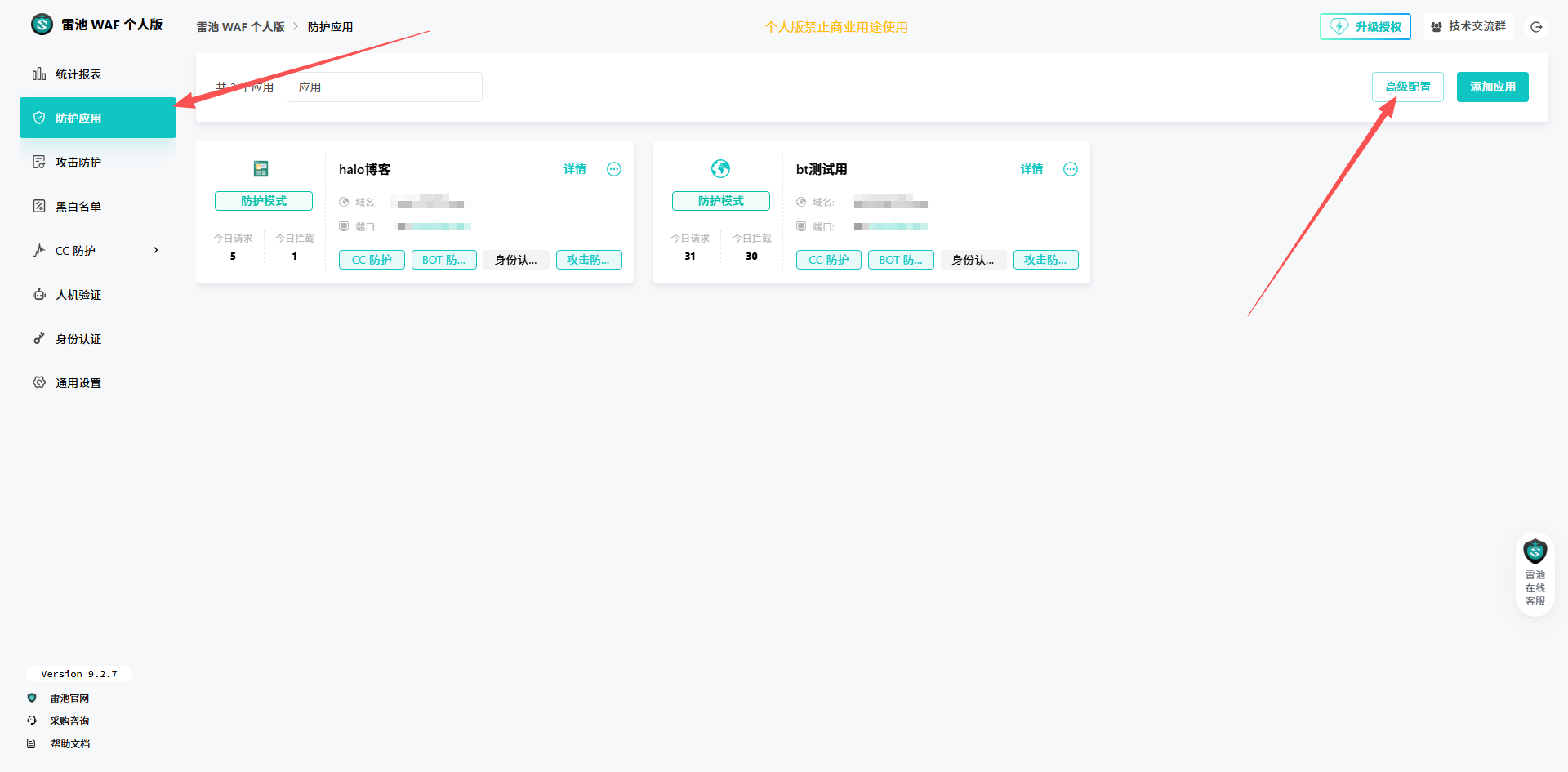Screen dimensions: 1568x772
Task: Navigate to 攻击防护 sidebar item
Action: click(78, 163)
